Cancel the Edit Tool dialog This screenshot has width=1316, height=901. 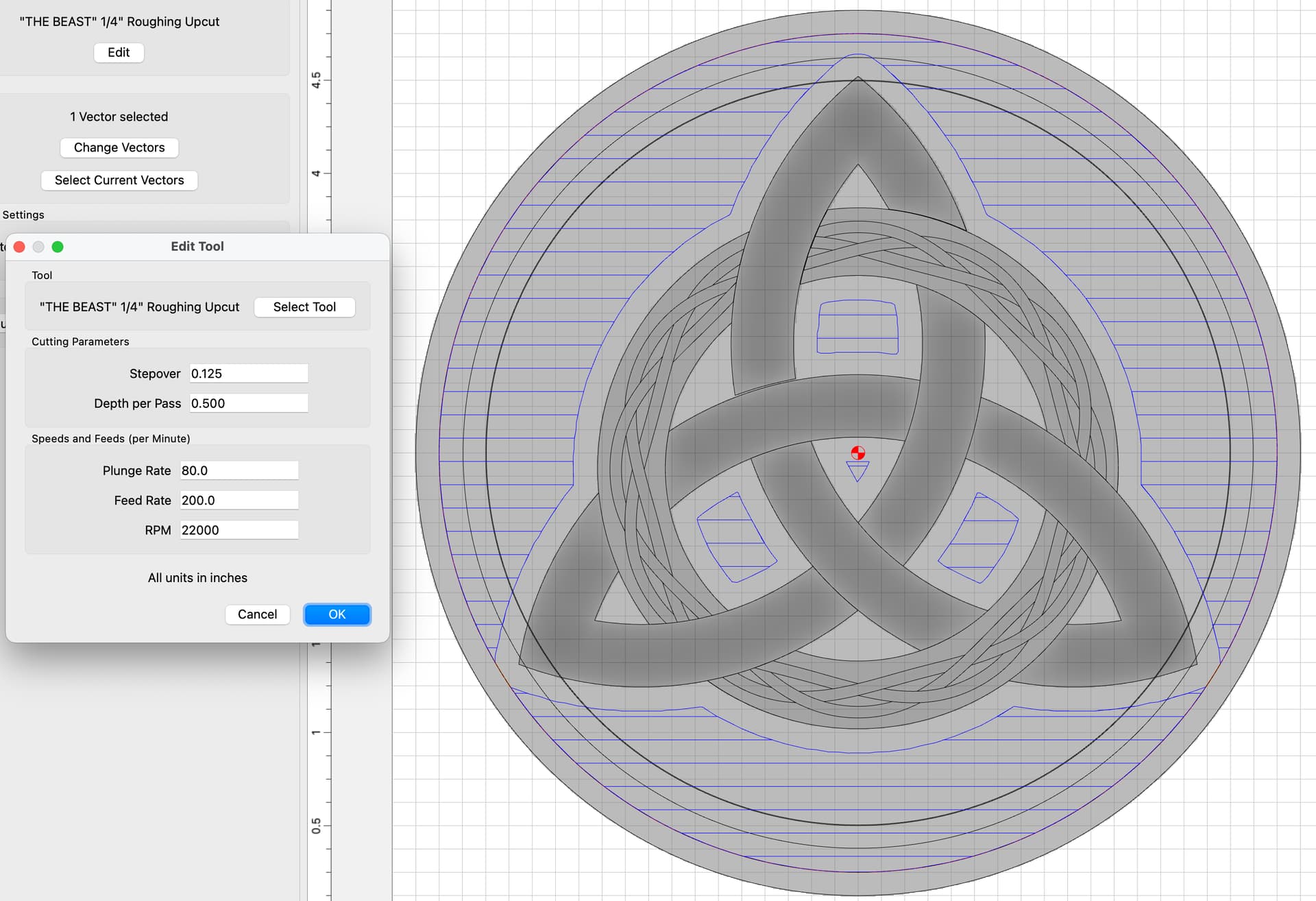click(x=257, y=614)
